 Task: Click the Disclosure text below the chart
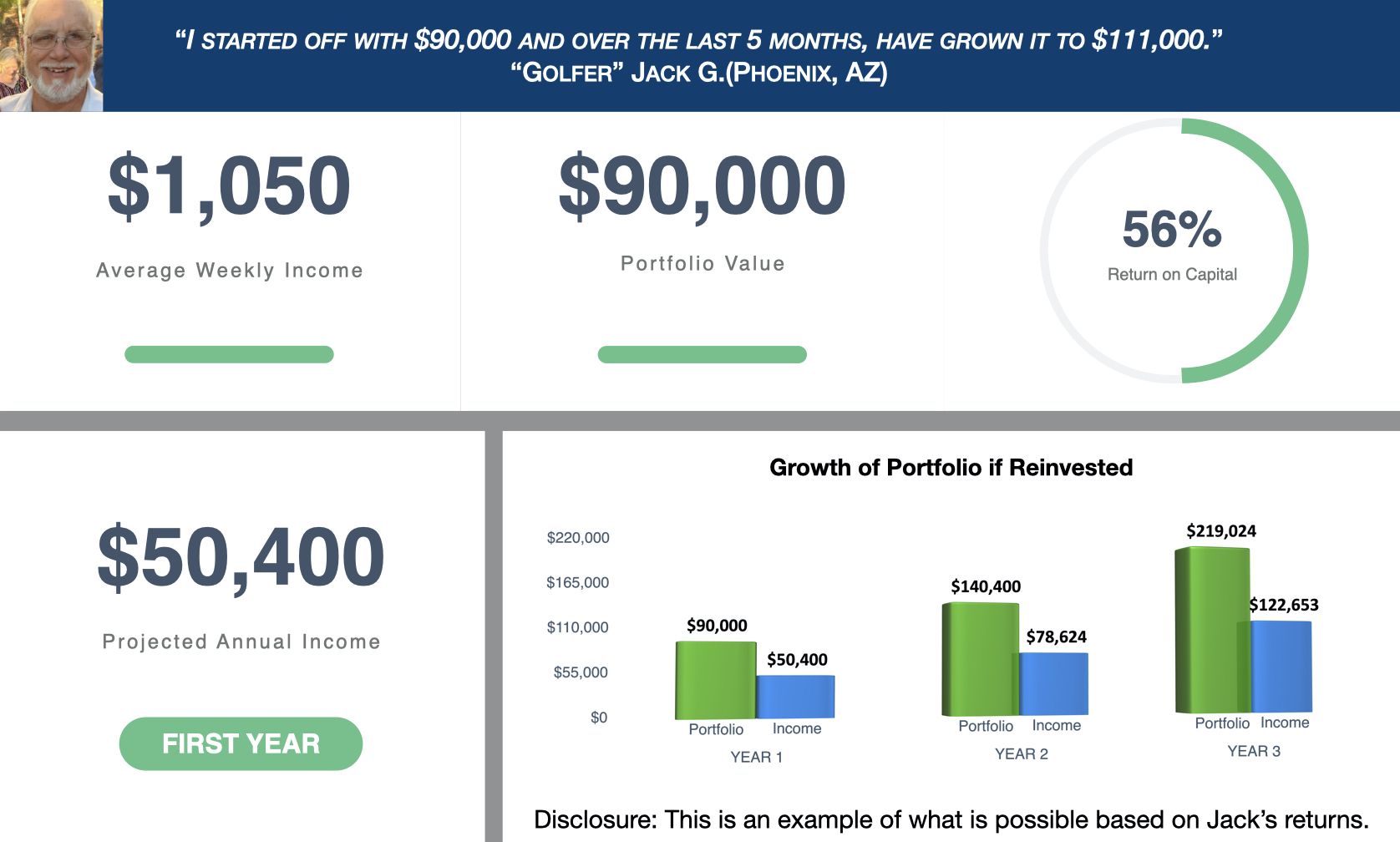pos(951,819)
